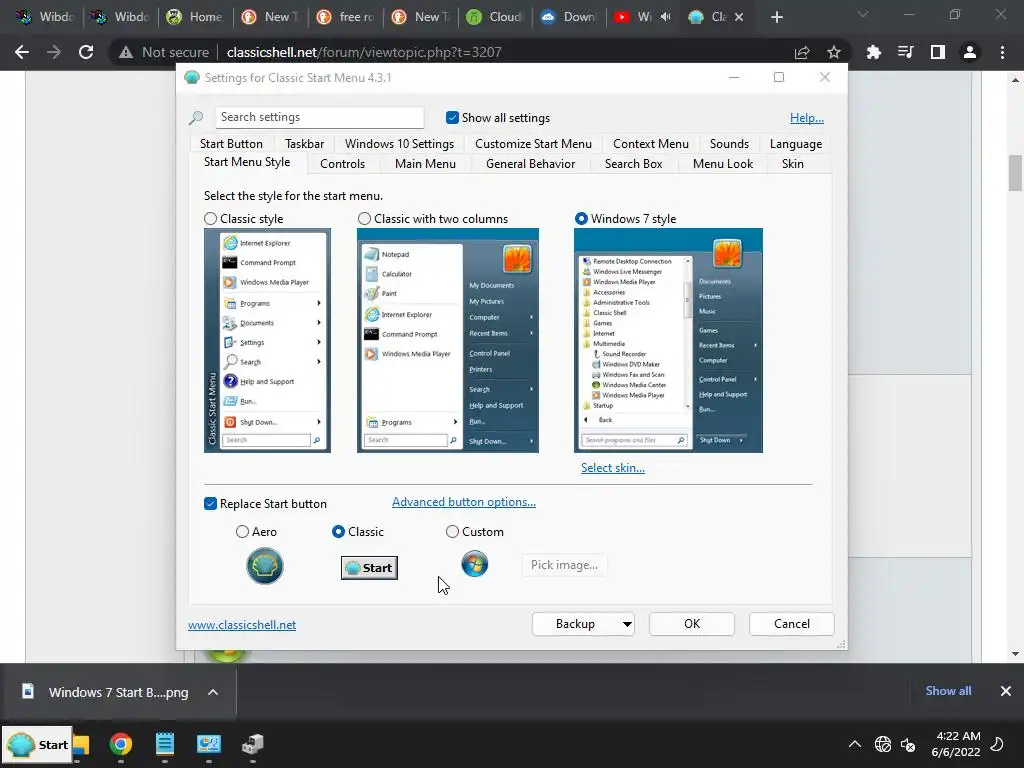The image size is (1024, 768).
Task: Click the network globe tray icon
Action: pyautogui.click(x=882, y=744)
